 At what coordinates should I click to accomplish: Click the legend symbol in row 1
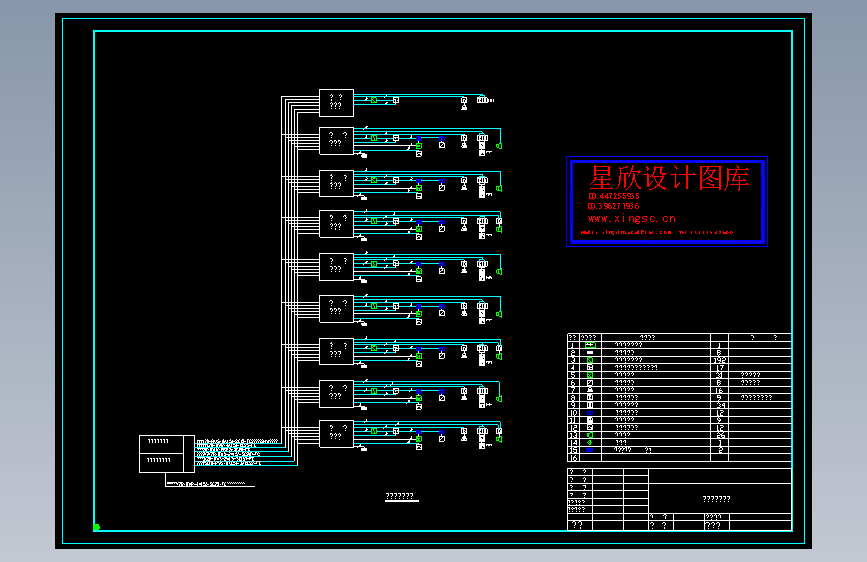click(x=590, y=345)
